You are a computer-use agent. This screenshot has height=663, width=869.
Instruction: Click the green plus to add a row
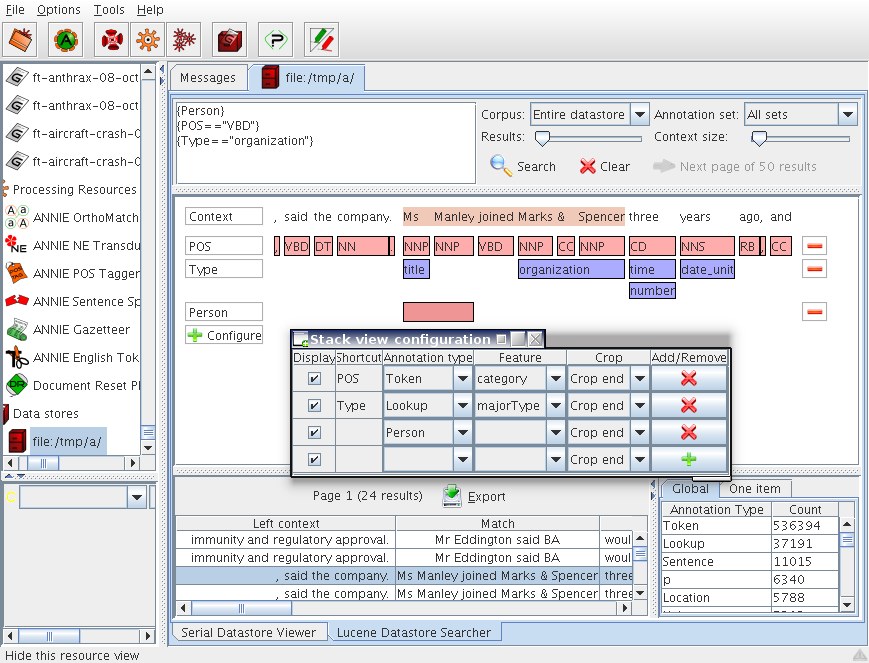click(x=688, y=459)
